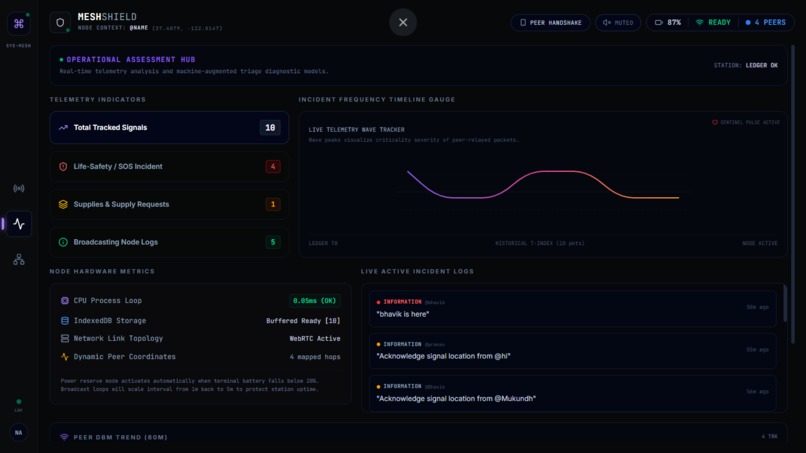Select Supplies & Supply Requests row
Image resolution: width=806 pixels, height=453 pixels.
tap(169, 204)
